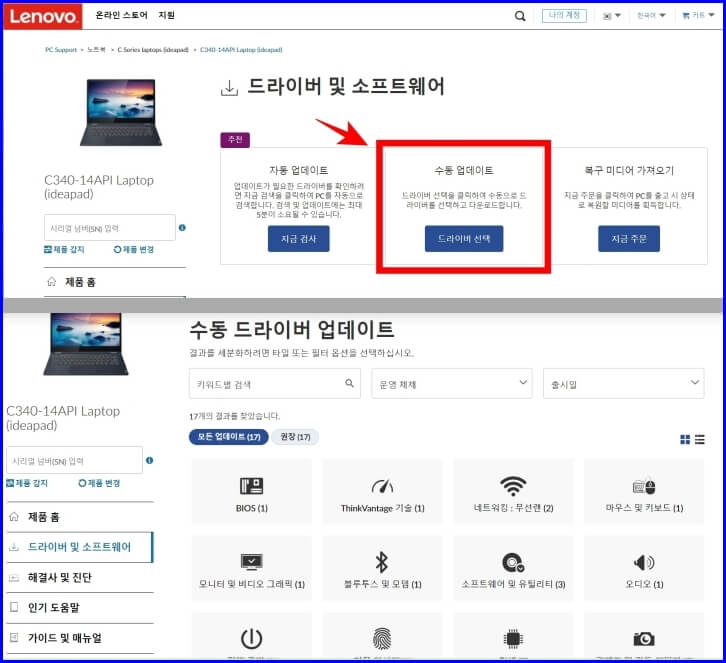Click the download icon beside 드라이버 및 소프트웨어 heading
The width and height of the screenshot is (726, 663).
[229, 88]
